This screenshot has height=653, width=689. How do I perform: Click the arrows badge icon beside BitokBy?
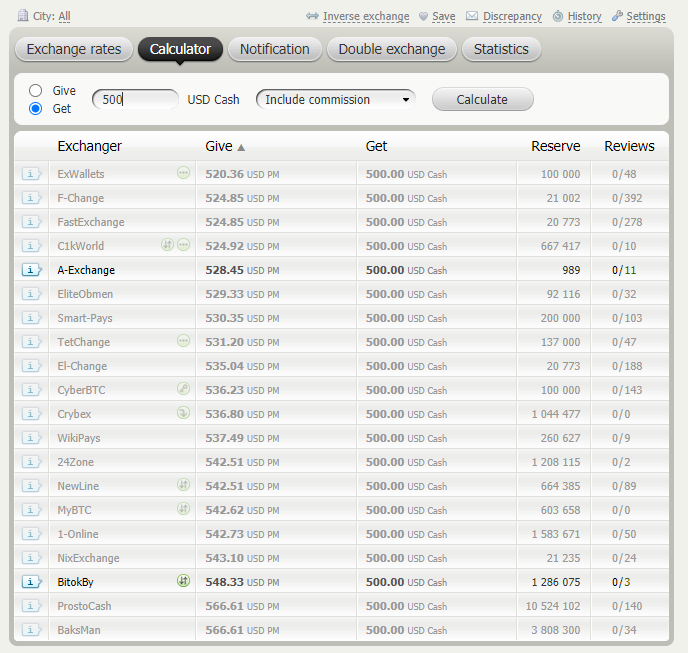click(183, 580)
